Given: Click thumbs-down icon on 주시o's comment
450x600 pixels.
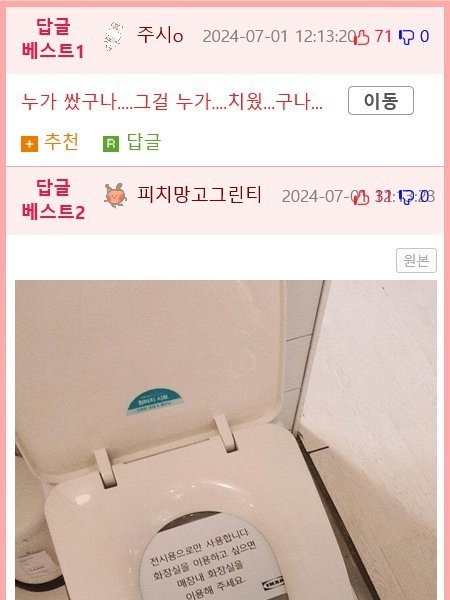Looking at the screenshot, I should pyautogui.click(x=406, y=38).
